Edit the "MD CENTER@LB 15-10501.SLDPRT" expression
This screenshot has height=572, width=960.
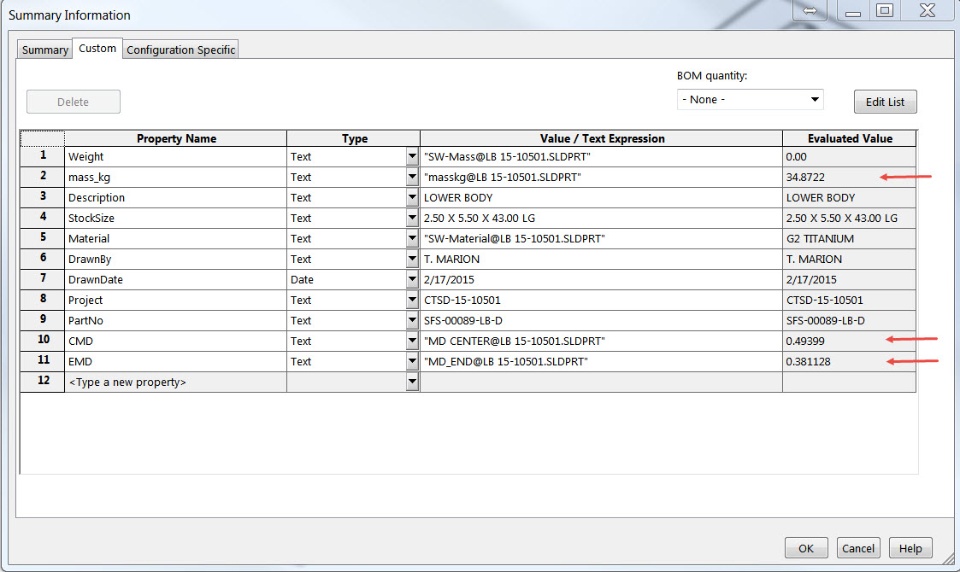coord(601,341)
